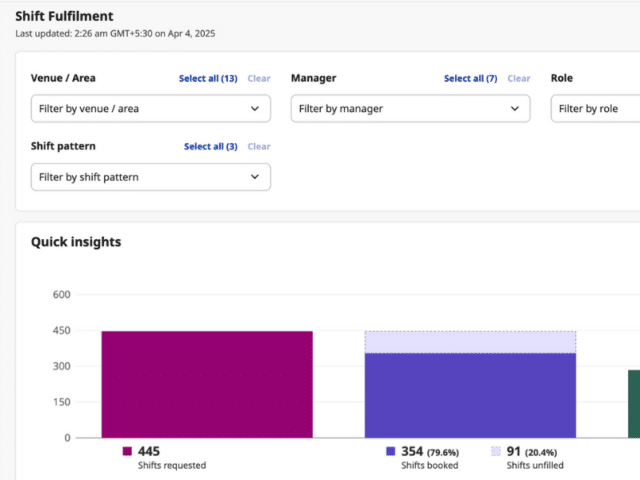This screenshot has width=640, height=480.
Task: Click the Quick insights heading
Action: tap(76, 242)
